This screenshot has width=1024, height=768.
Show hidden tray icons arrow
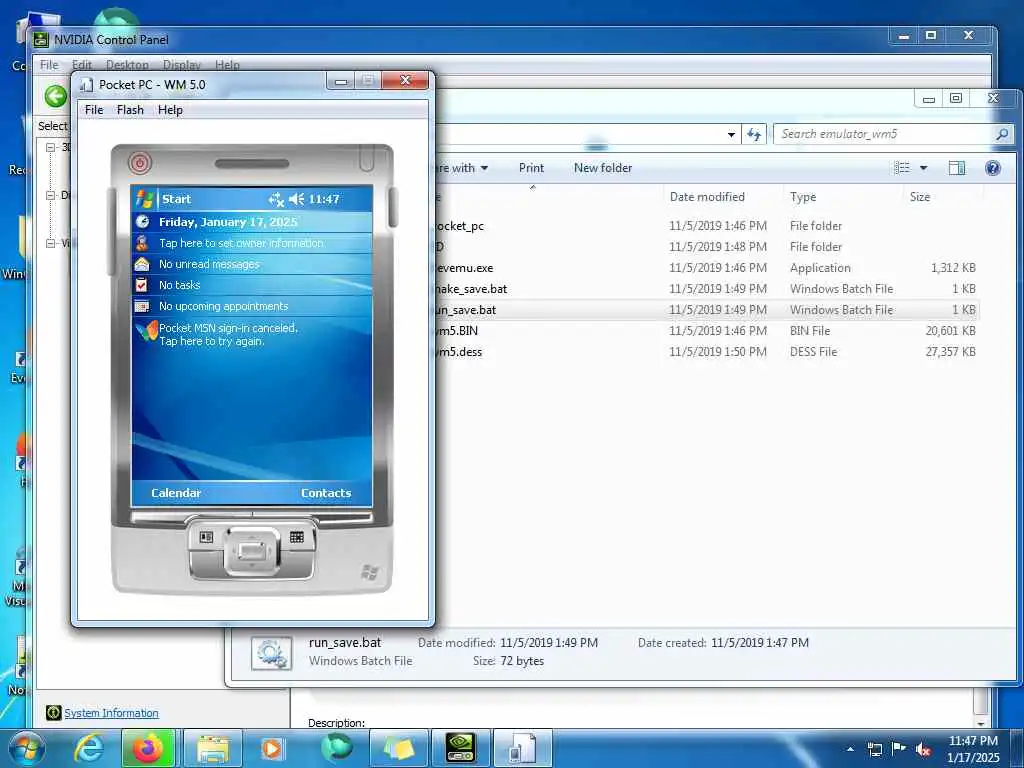[850, 749]
